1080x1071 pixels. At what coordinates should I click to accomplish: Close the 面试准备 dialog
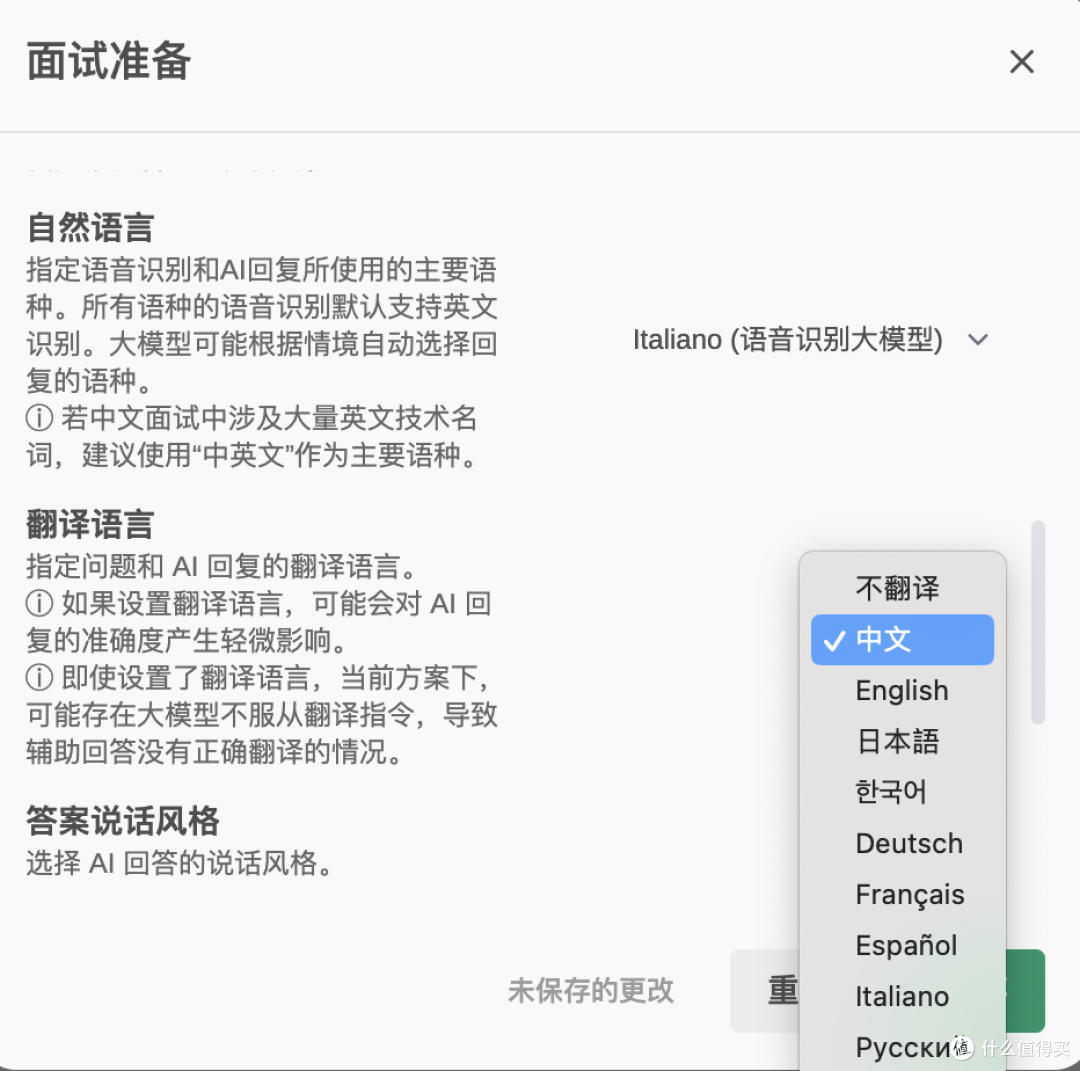point(1021,61)
